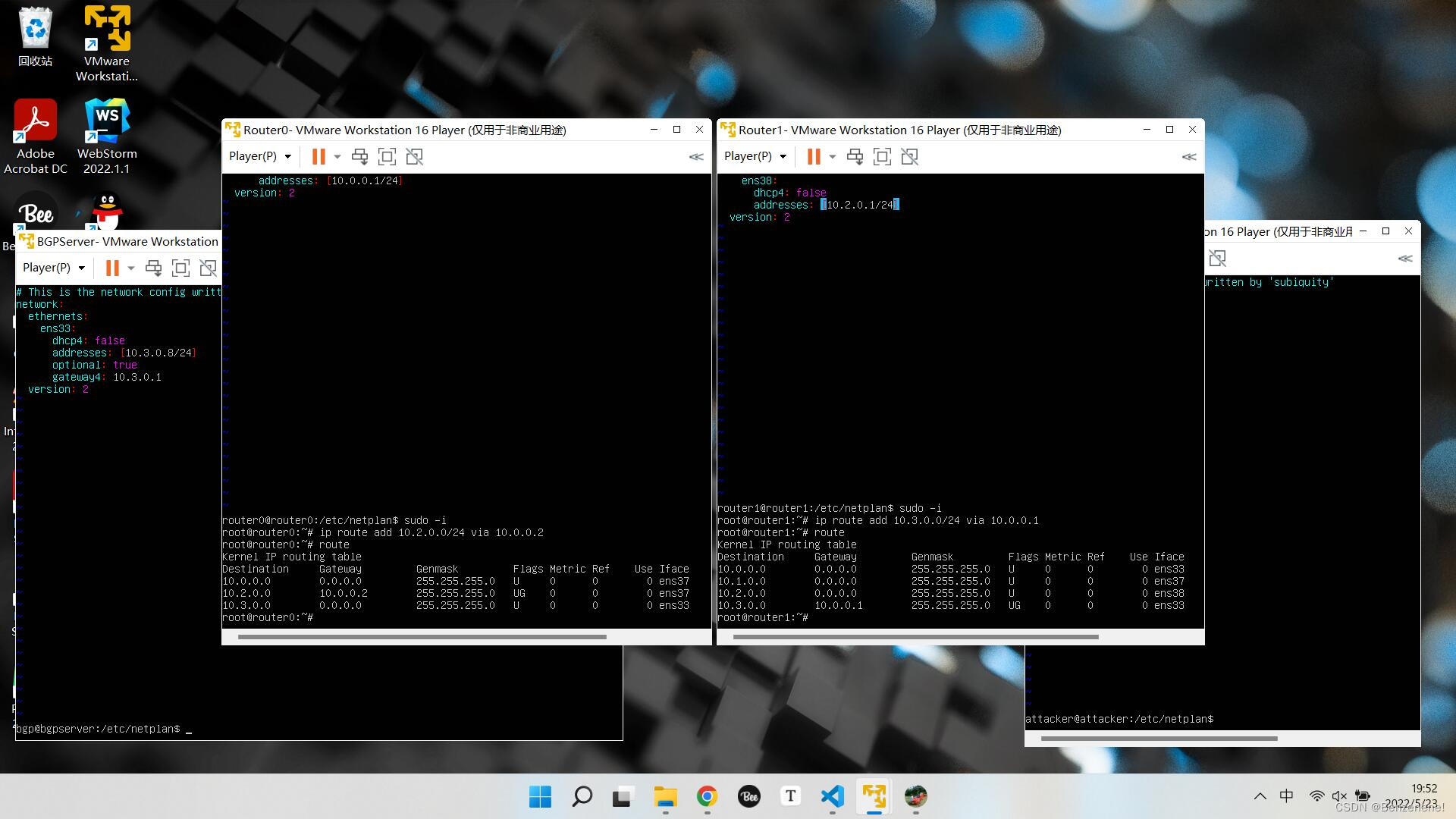Open Player(P) menu in Router0 window
The image size is (1456, 819).
click(x=260, y=156)
